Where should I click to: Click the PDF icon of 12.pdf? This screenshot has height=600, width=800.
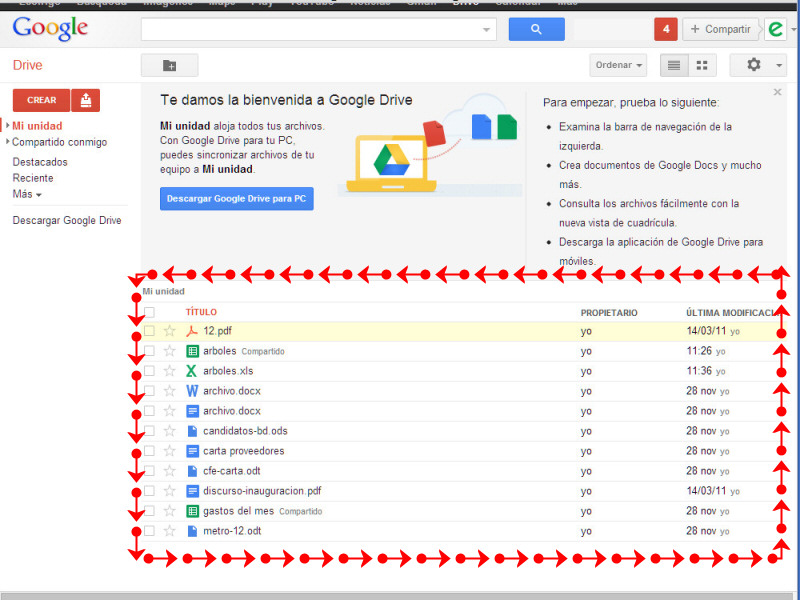[x=192, y=331]
